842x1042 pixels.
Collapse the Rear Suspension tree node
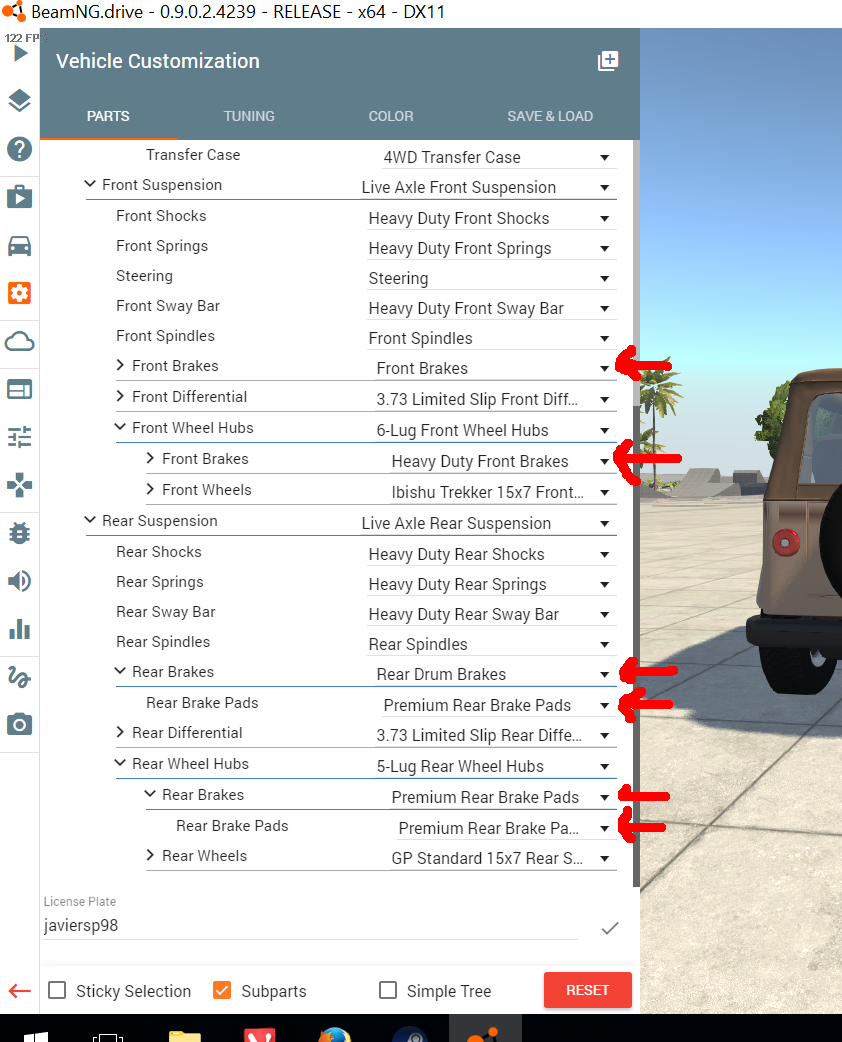point(90,520)
